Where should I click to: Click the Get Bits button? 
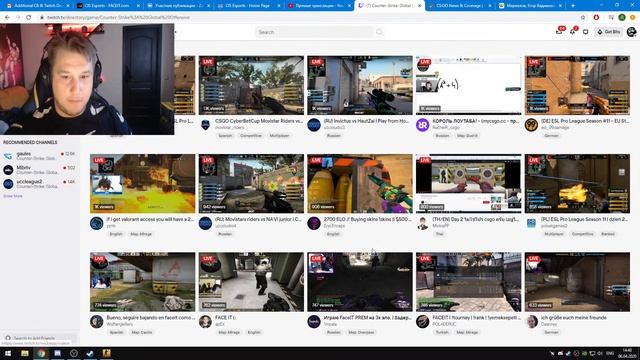609,32
